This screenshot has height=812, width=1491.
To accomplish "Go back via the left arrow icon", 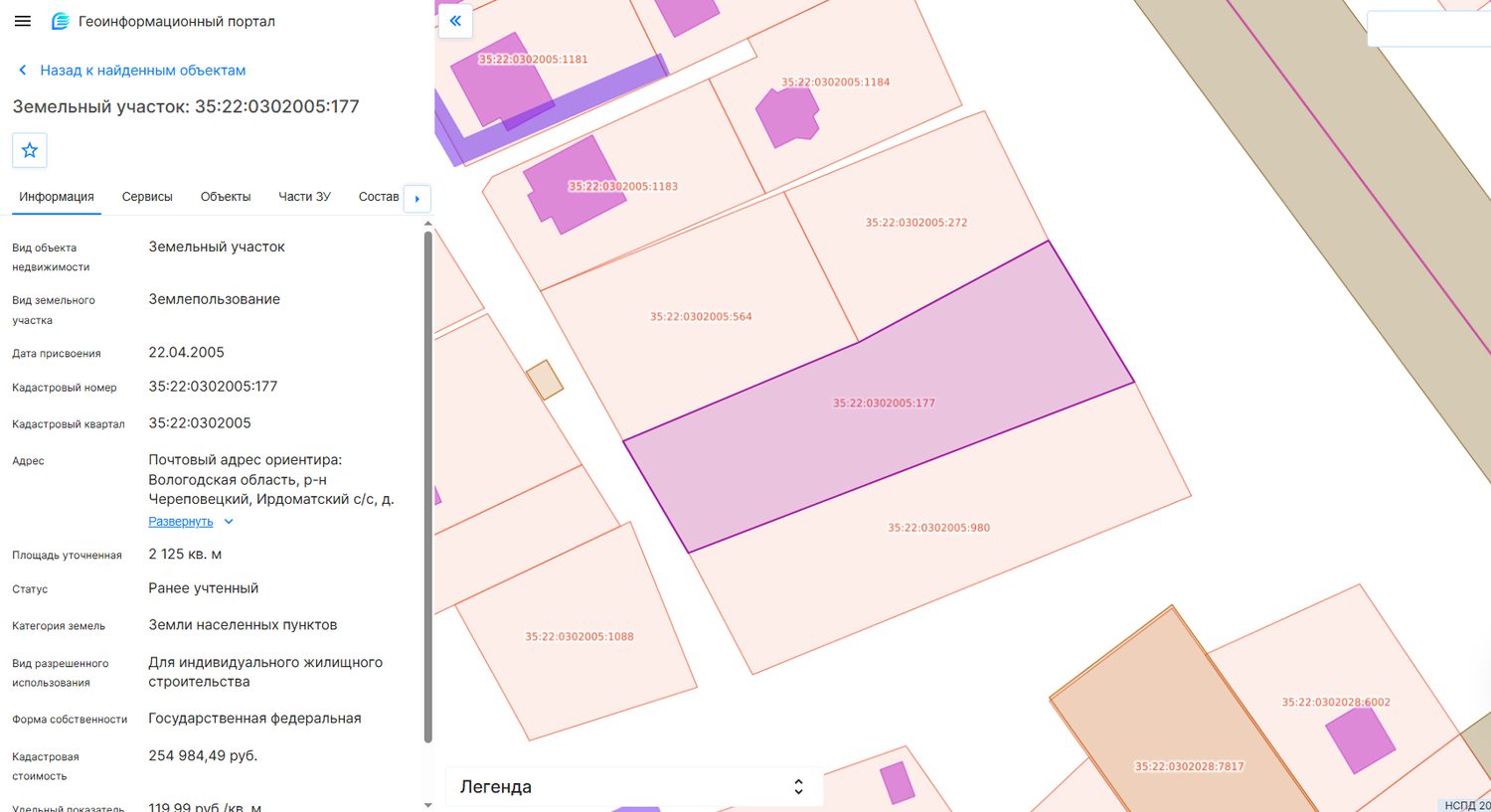I will [x=23, y=71].
